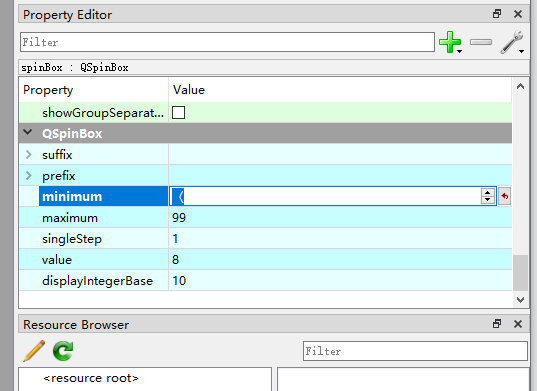Float the Resource Browser panel
Screen dimensions: 537x391
click(497, 324)
